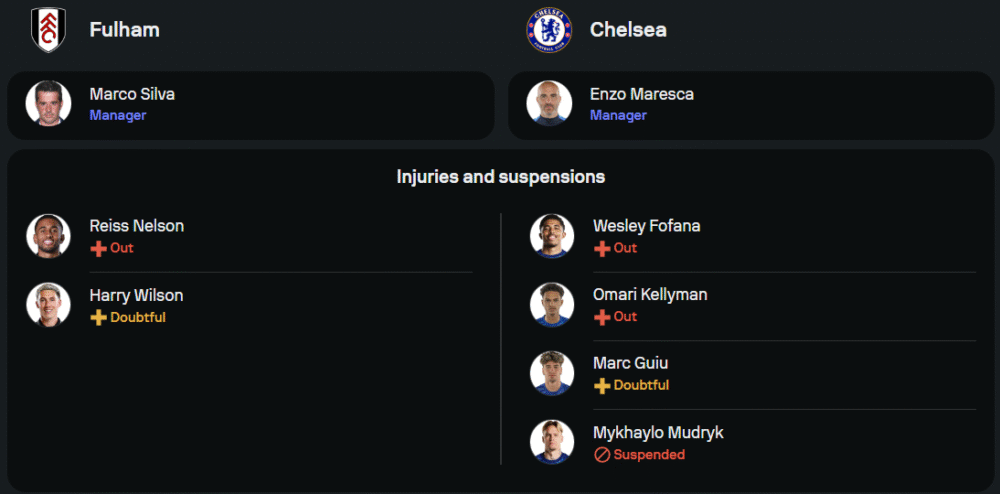Click the yellow doubtful cross beside Harry Wilson
The image size is (1000, 494).
[98, 318]
